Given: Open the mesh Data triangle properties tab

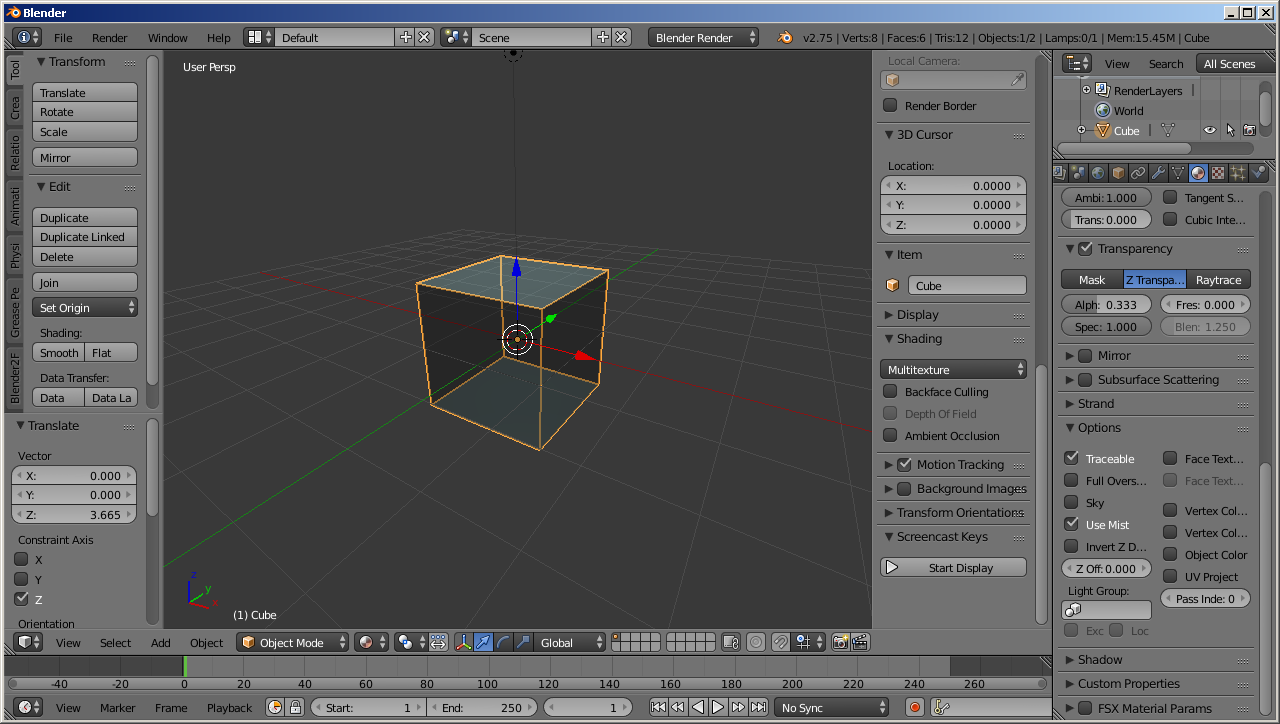Looking at the screenshot, I should pyautogui.click(x=1178, y=173).
